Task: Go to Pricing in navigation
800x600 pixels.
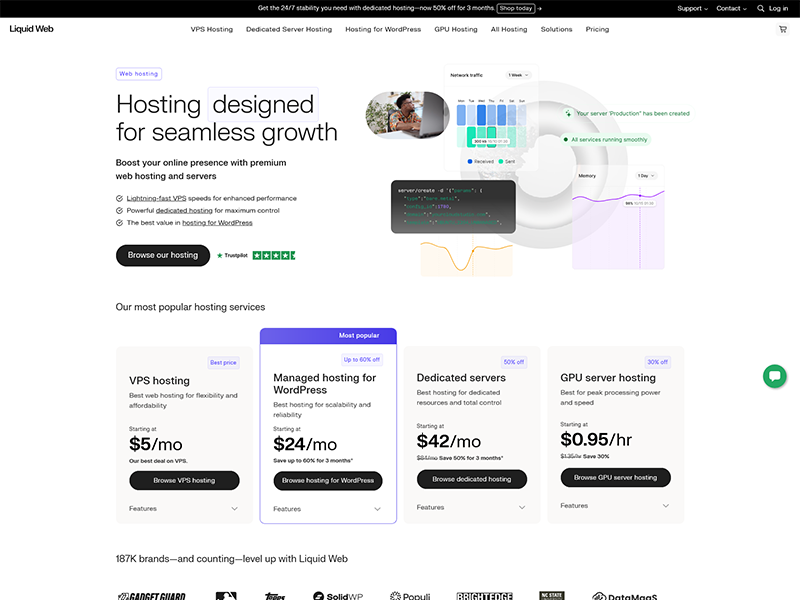Action: pos(597,30)
